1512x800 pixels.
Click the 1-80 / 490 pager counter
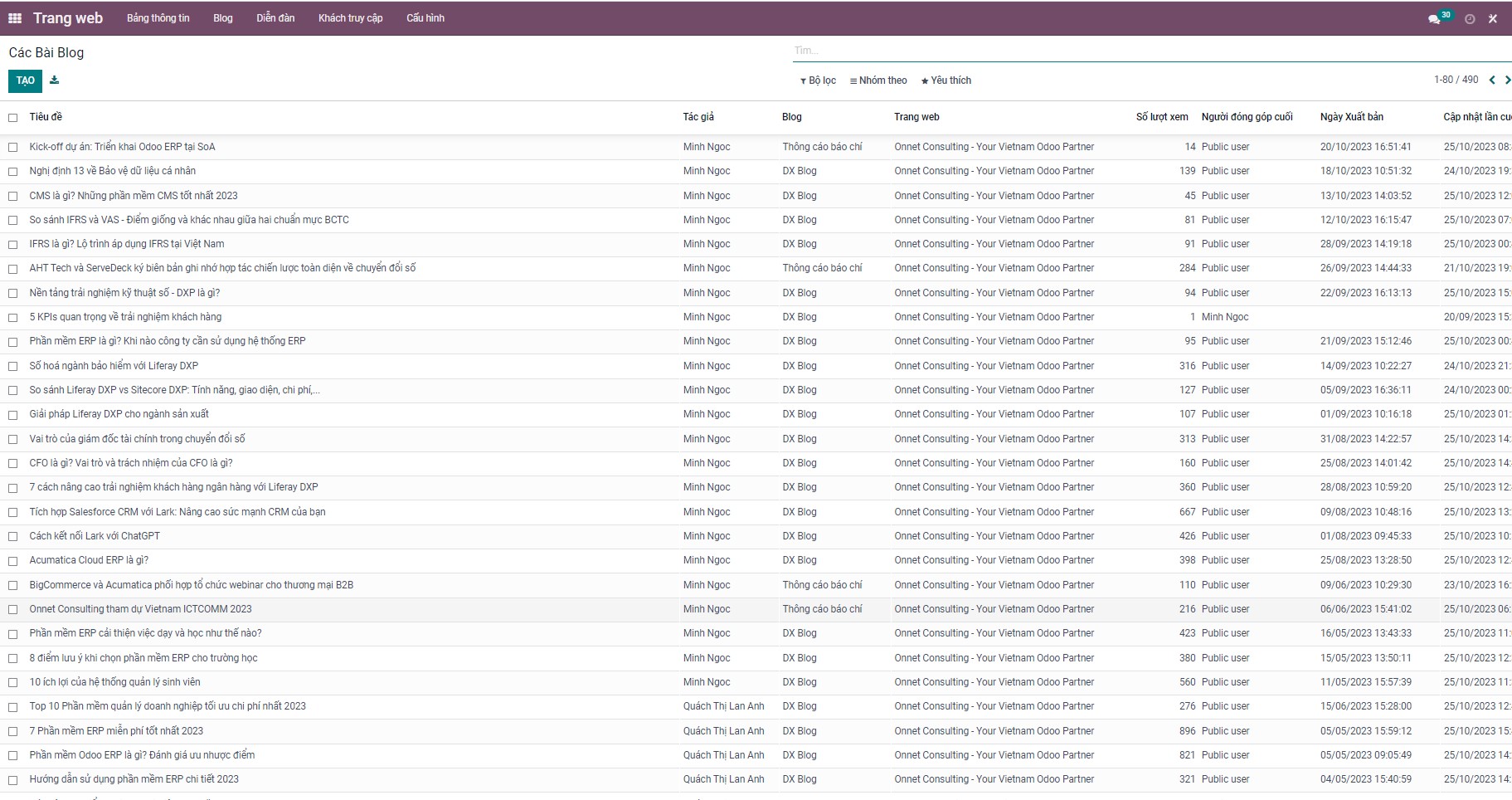tap(1456, 80)
